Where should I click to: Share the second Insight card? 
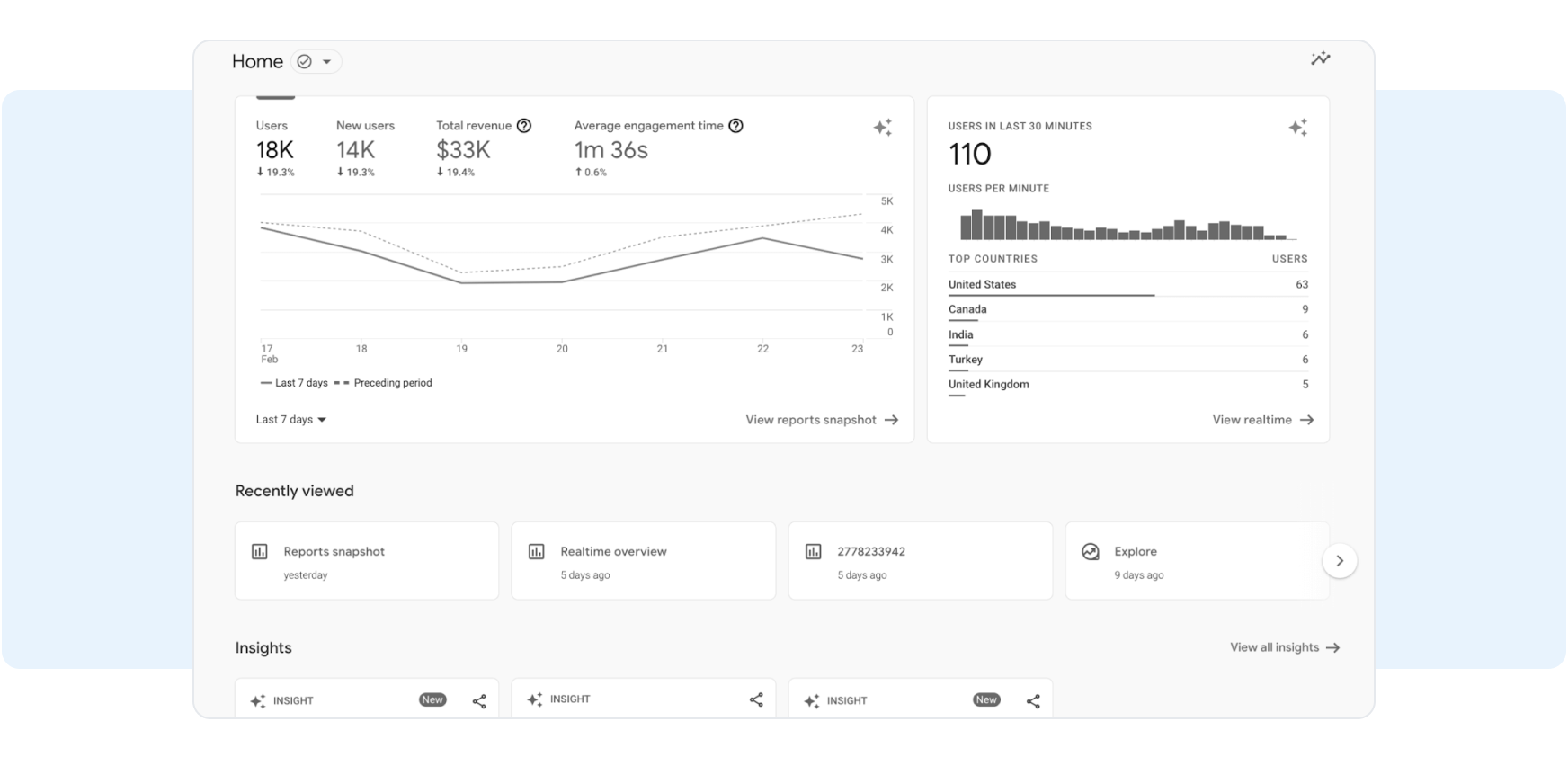pyautogui.click(x=756, y=699)
